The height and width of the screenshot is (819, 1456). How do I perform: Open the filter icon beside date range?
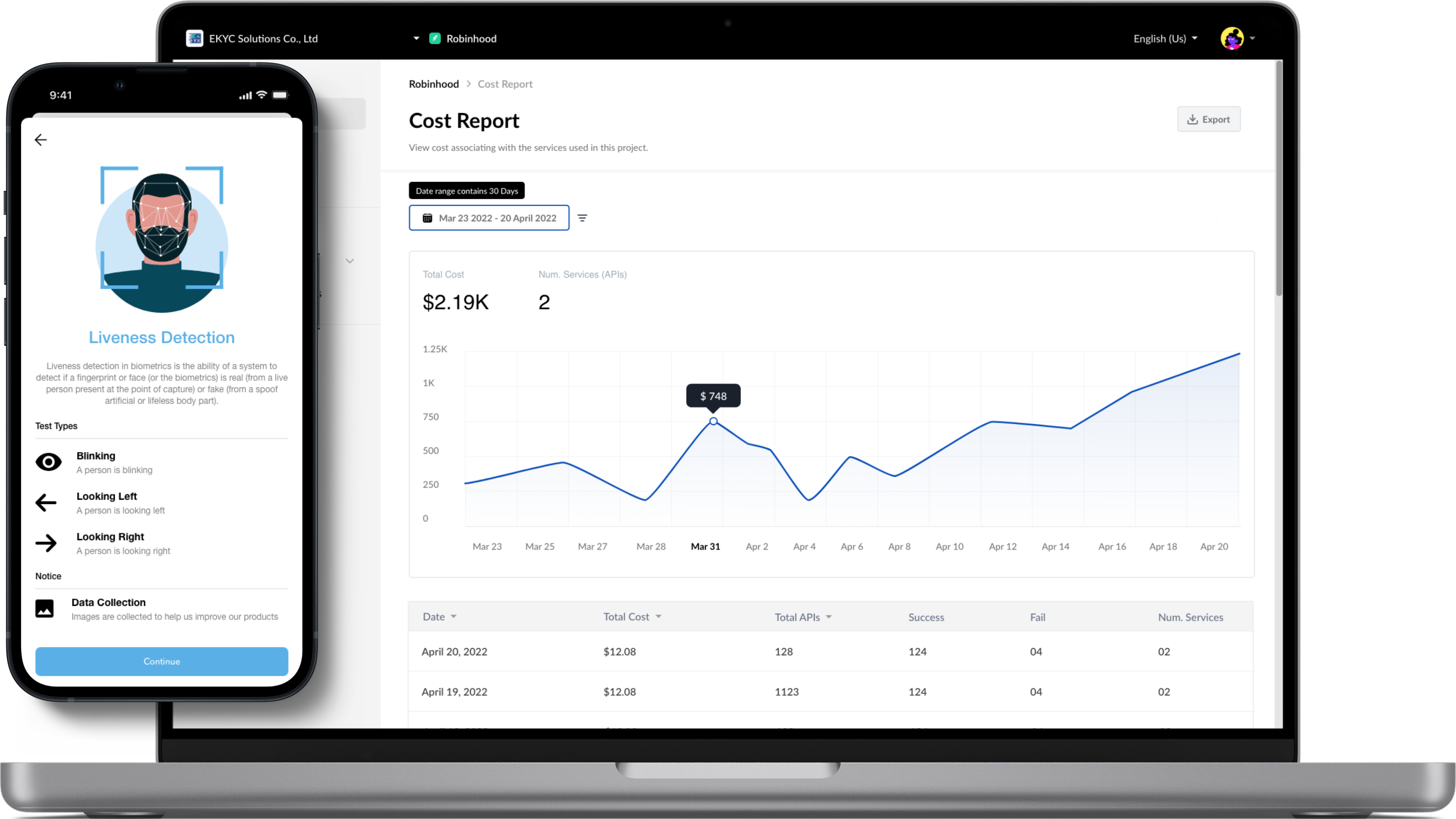pyautogui.click(x=582, y=217)
